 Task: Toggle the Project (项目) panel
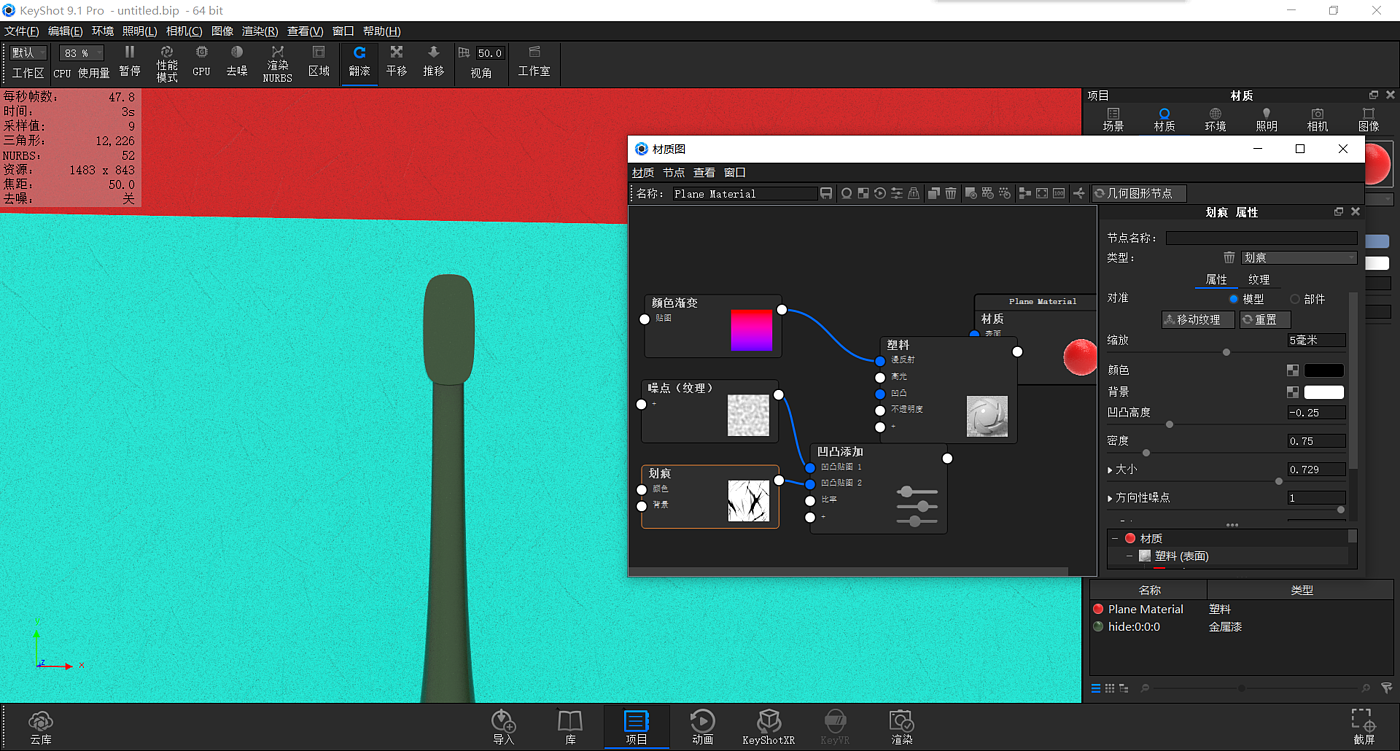pyautogui.click(x=636, y=727)
